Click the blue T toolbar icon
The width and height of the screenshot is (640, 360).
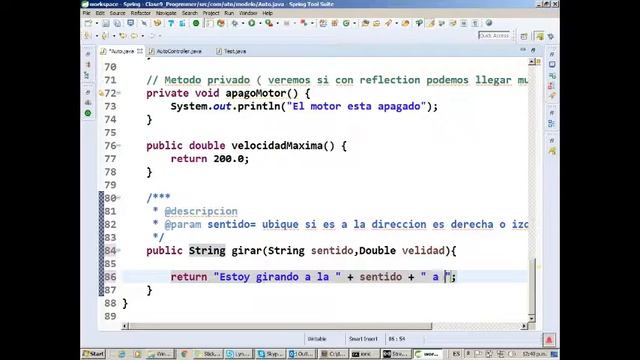coord(171,23)
